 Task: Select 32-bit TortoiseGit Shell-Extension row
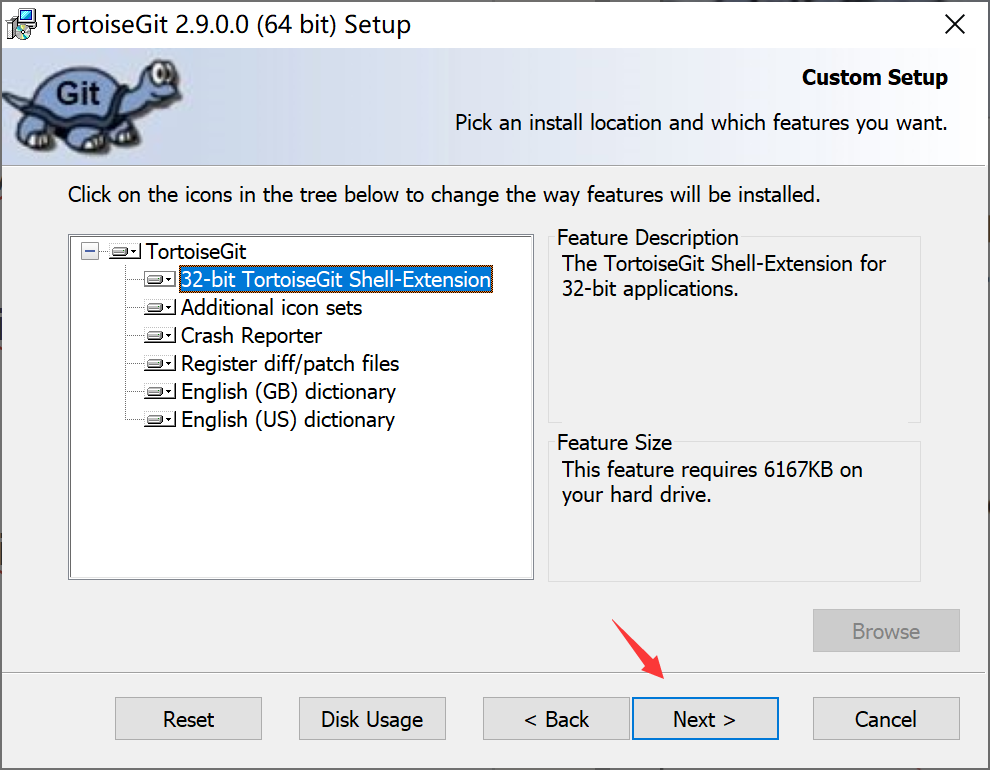coord(336,280)
